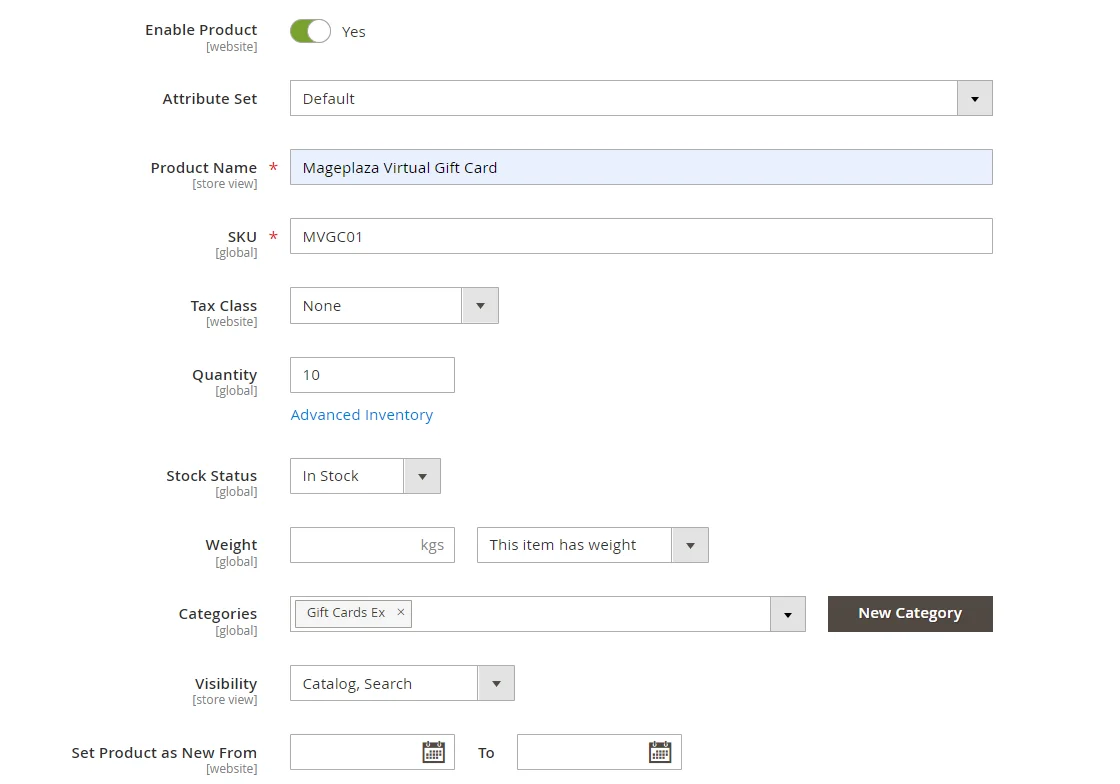Screen dimensions: 1120x784
Task: Click the To date input field
Action: point(599,752)
